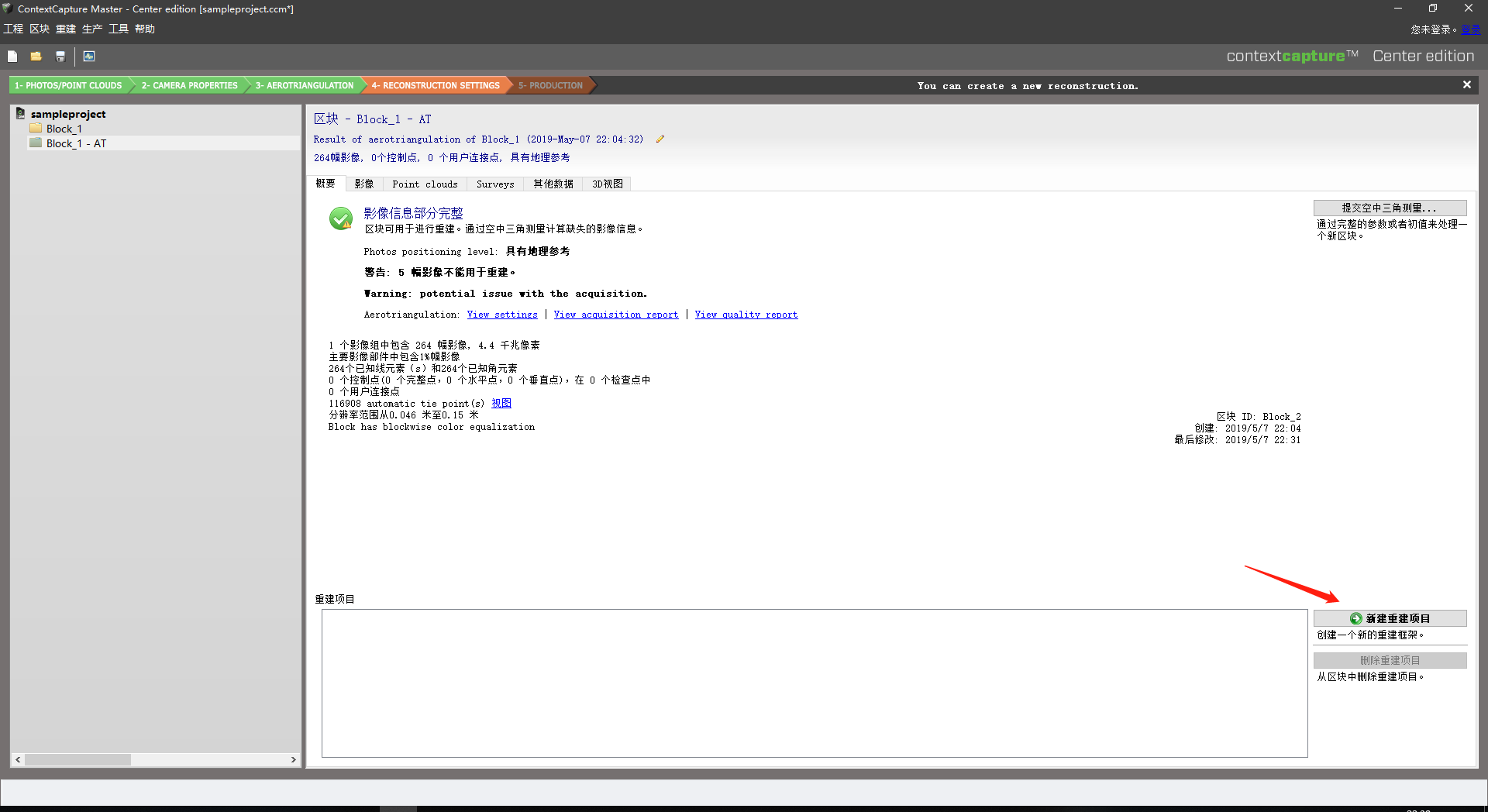This screenshot has height=812, width=1488.
Task: Click the Open Project folder icon
Action: click(36, 57)
